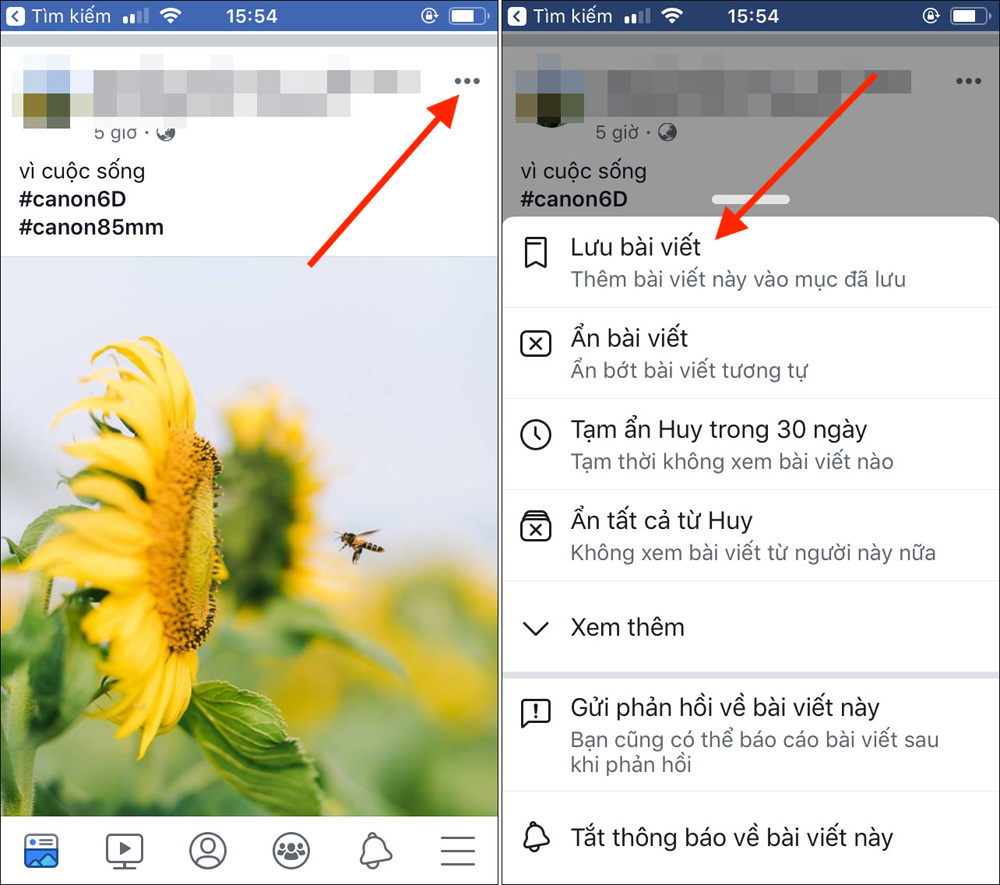Expand Xem thêm to show more options
This screenshot has width=1000, height=885.
pyautogui.click(x=627, y=628)
